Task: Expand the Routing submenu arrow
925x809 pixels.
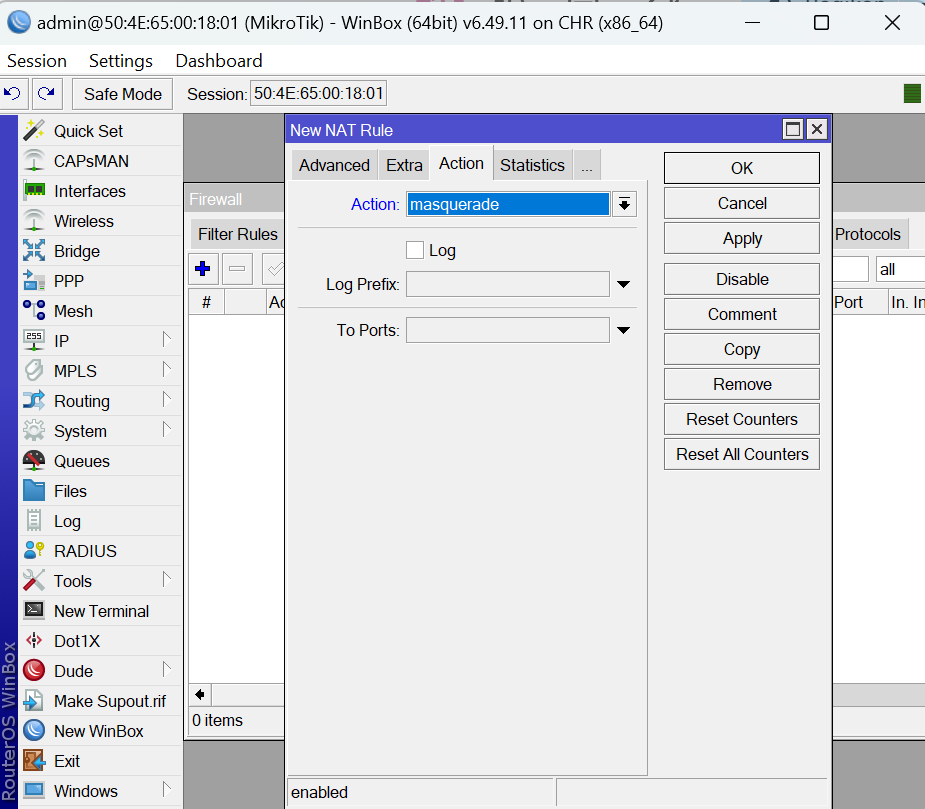Action: (x=167, y=399)
